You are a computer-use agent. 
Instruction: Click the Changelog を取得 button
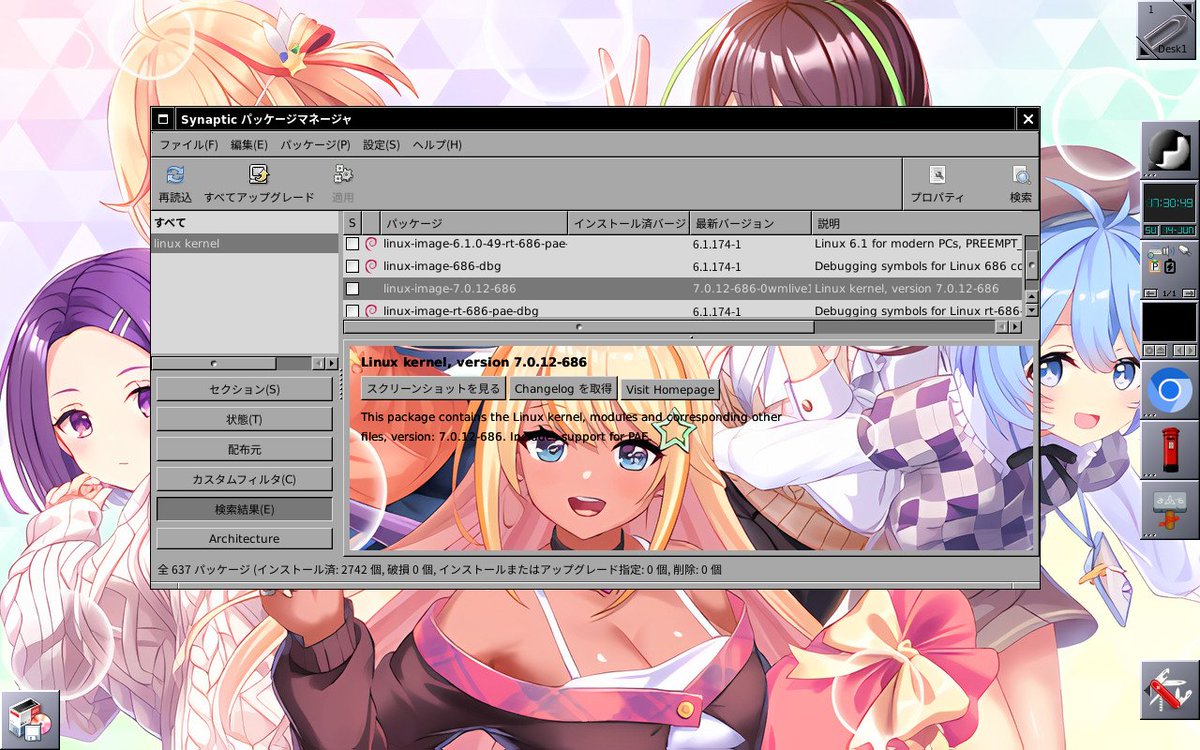tap(563, 389)
